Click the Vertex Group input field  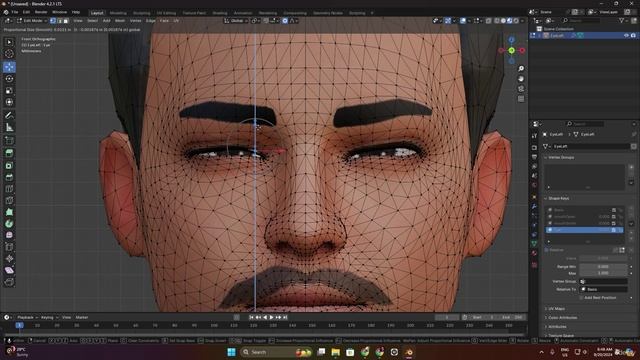click(x=604, y=281)
